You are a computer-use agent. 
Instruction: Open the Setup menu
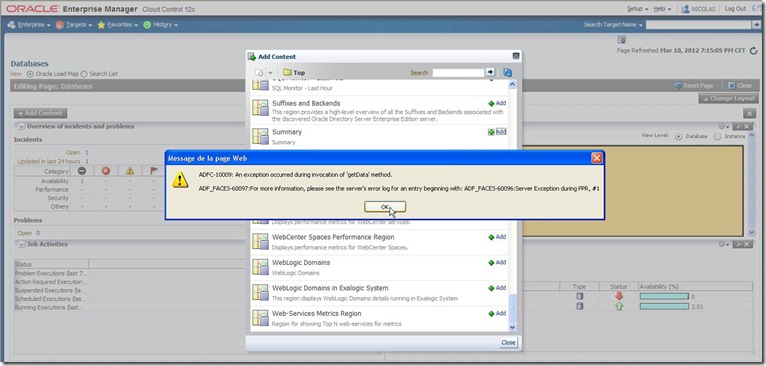(x=638, y=9)
